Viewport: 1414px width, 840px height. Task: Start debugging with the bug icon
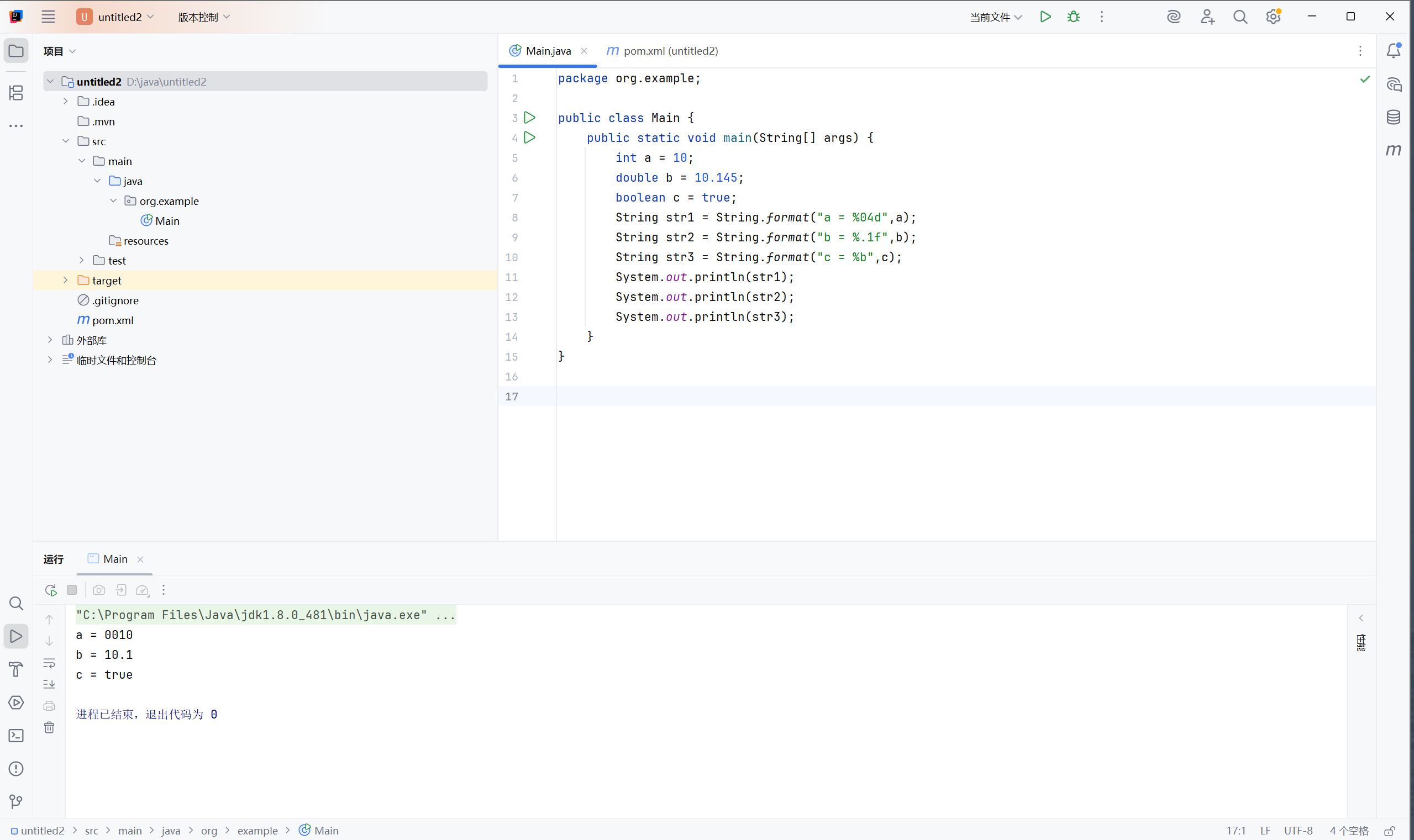click(x=1073, y=17)
